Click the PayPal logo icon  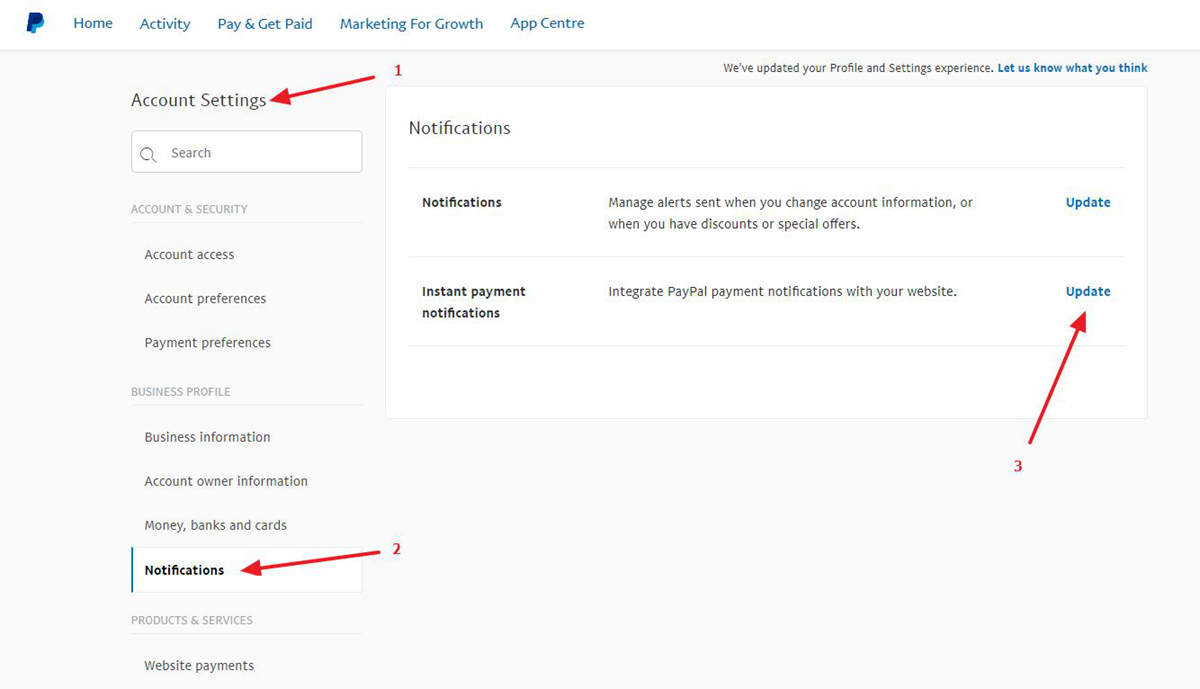pos(35,23)
